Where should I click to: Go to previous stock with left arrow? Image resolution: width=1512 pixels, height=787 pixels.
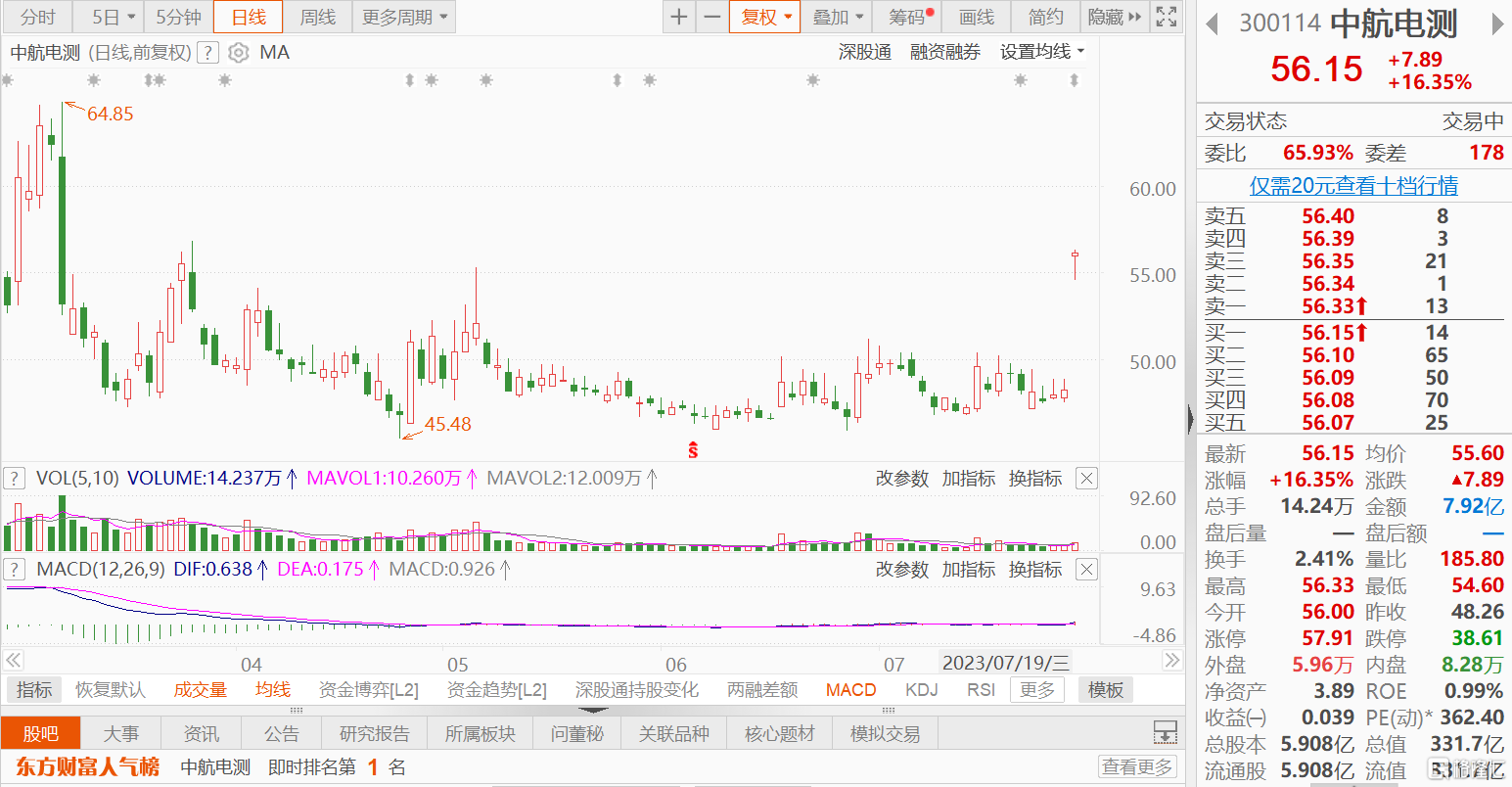point(1212,23)
